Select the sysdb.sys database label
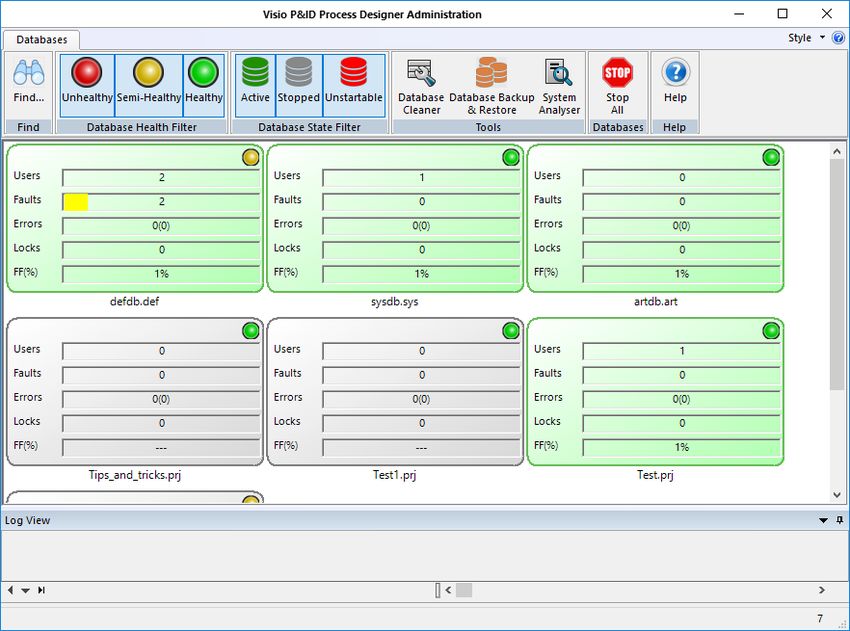The width and height of the screenshot is (850, 631). tap(395, 301)
